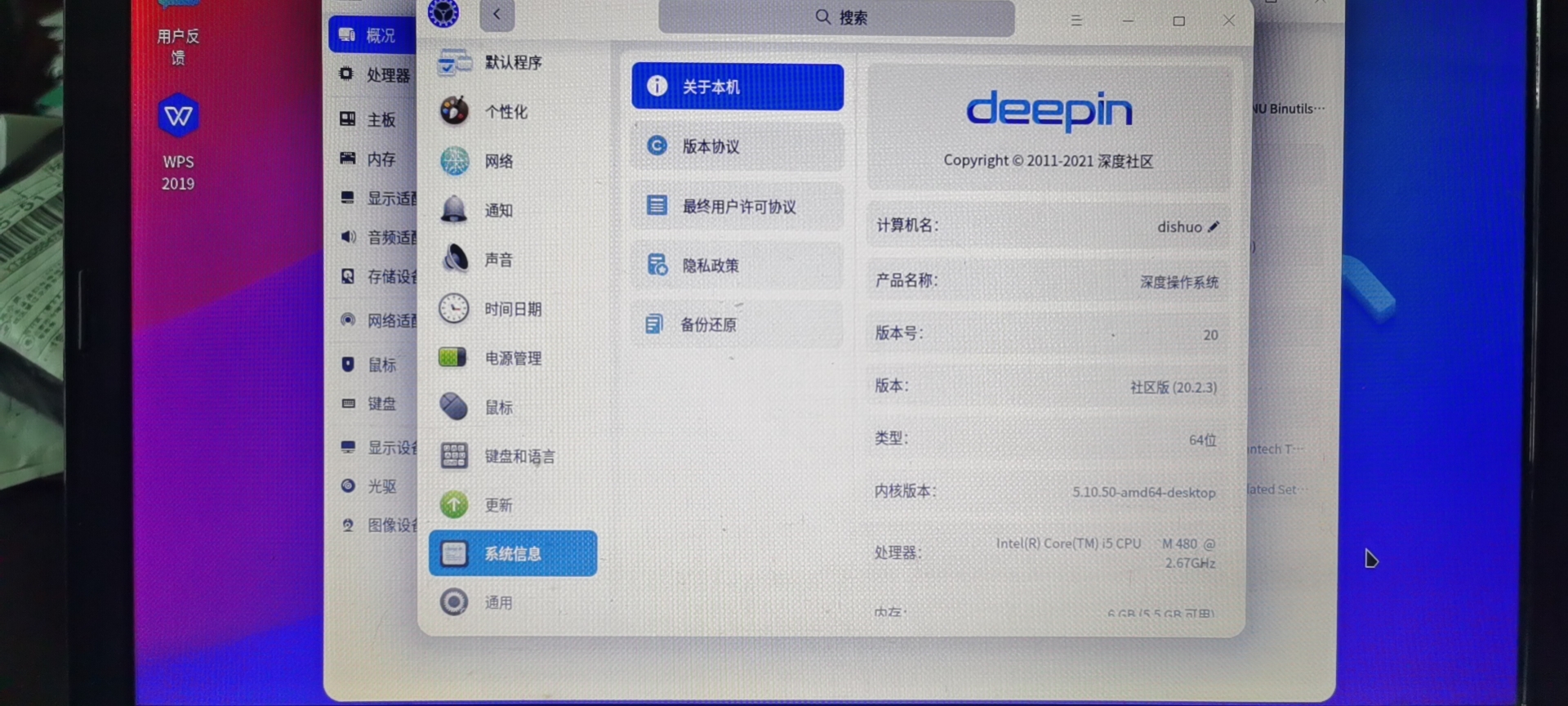Click the Sound (声音) speaker icon
The height and width of the screenshot is (706, 1568).
point(455,259)
